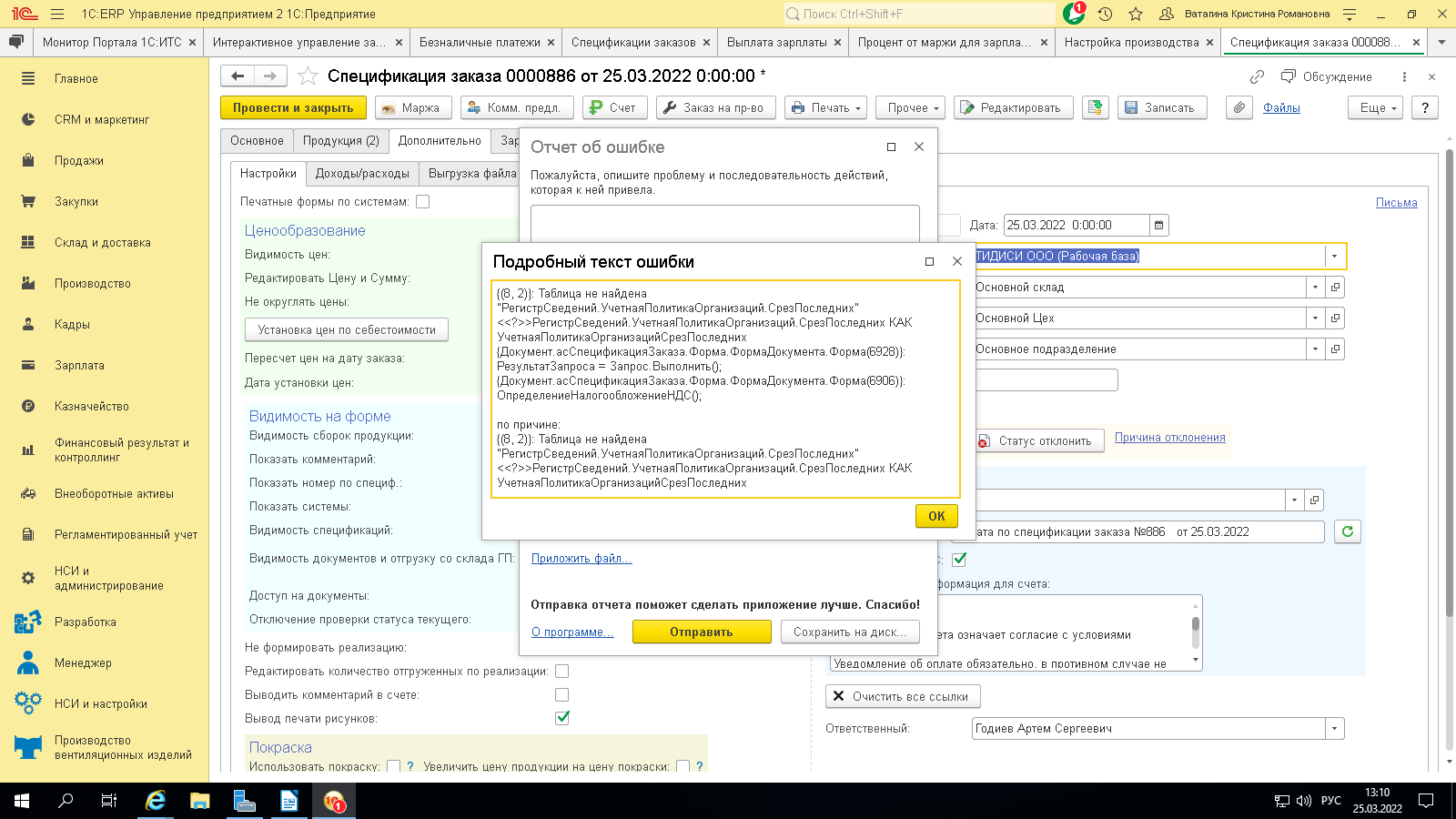The image size is (1456, 819).
Task: Click OK in Подробный текст ошибки dialog
Action: [936, 516]
